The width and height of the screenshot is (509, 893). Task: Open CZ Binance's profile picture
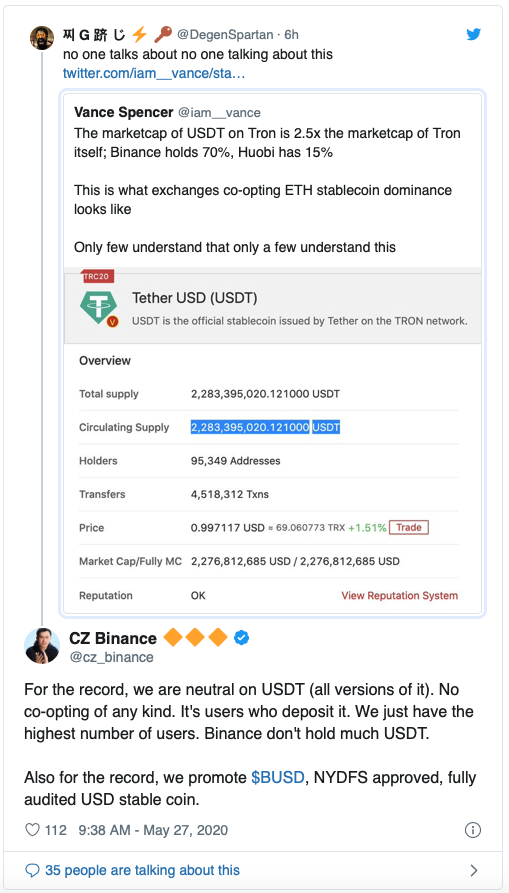pos(42,646)
